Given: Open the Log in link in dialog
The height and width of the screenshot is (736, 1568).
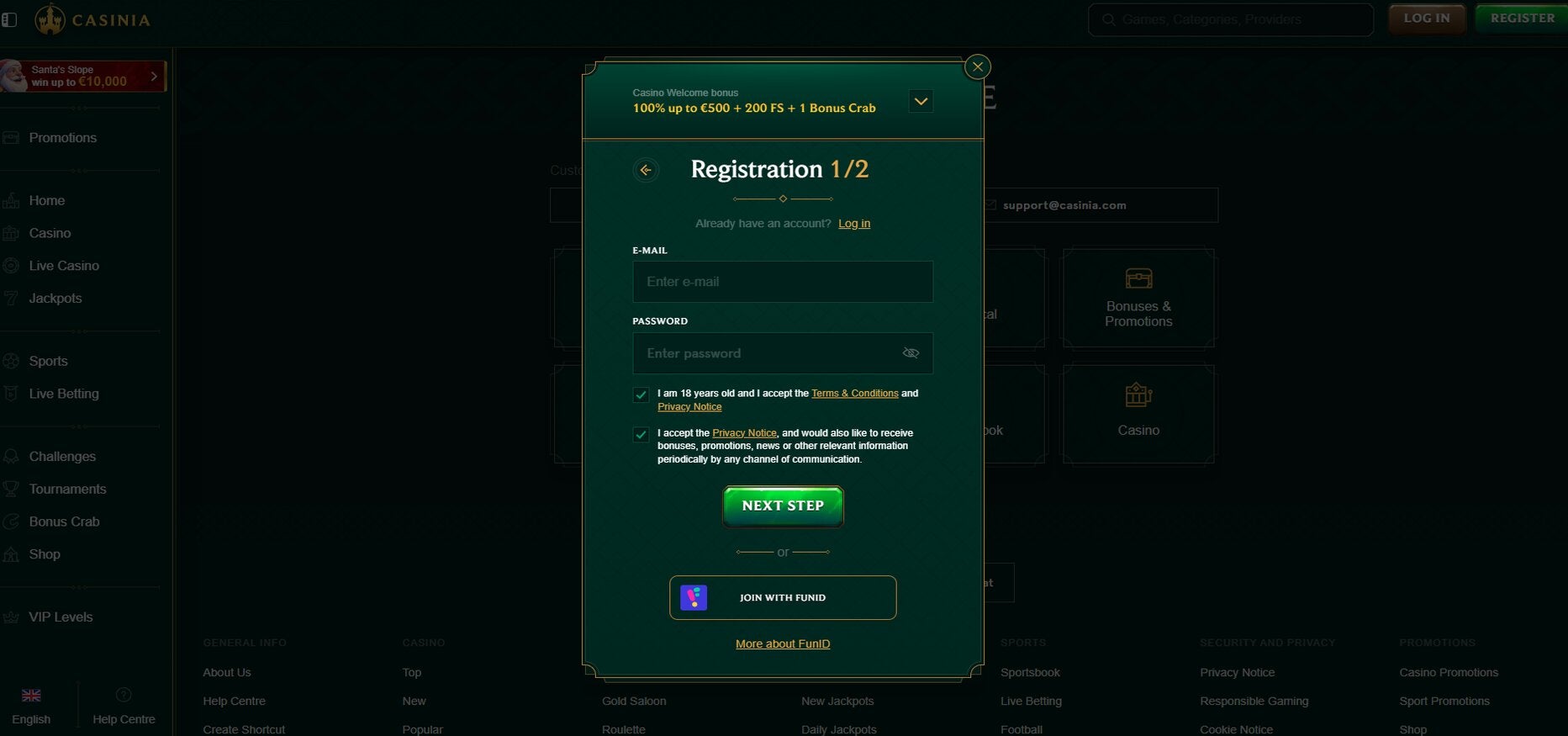Looking at the screenshot, I should point(854,223).
